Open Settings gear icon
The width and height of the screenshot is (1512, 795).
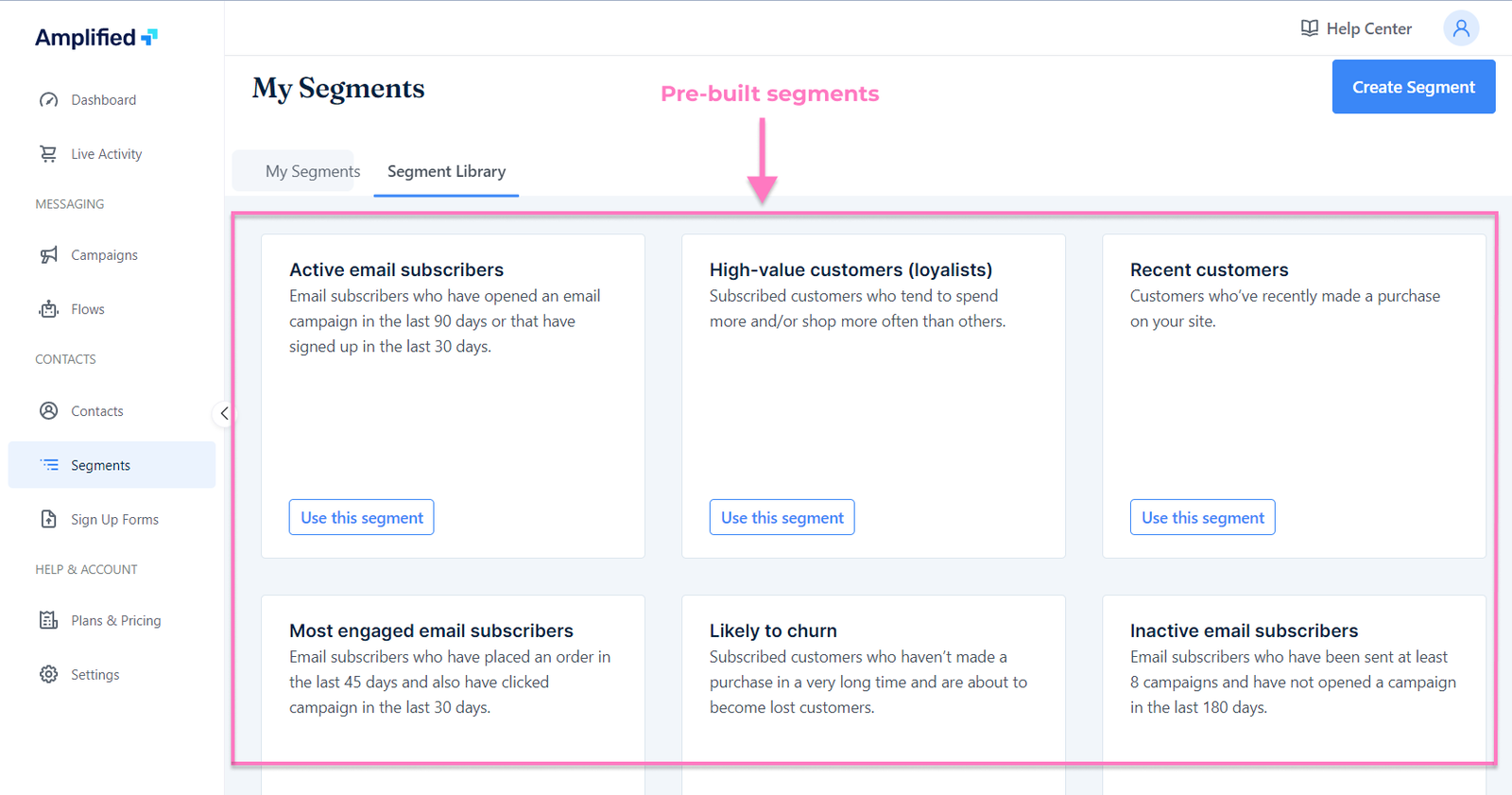pyautogui.click(x=49, y=675)
